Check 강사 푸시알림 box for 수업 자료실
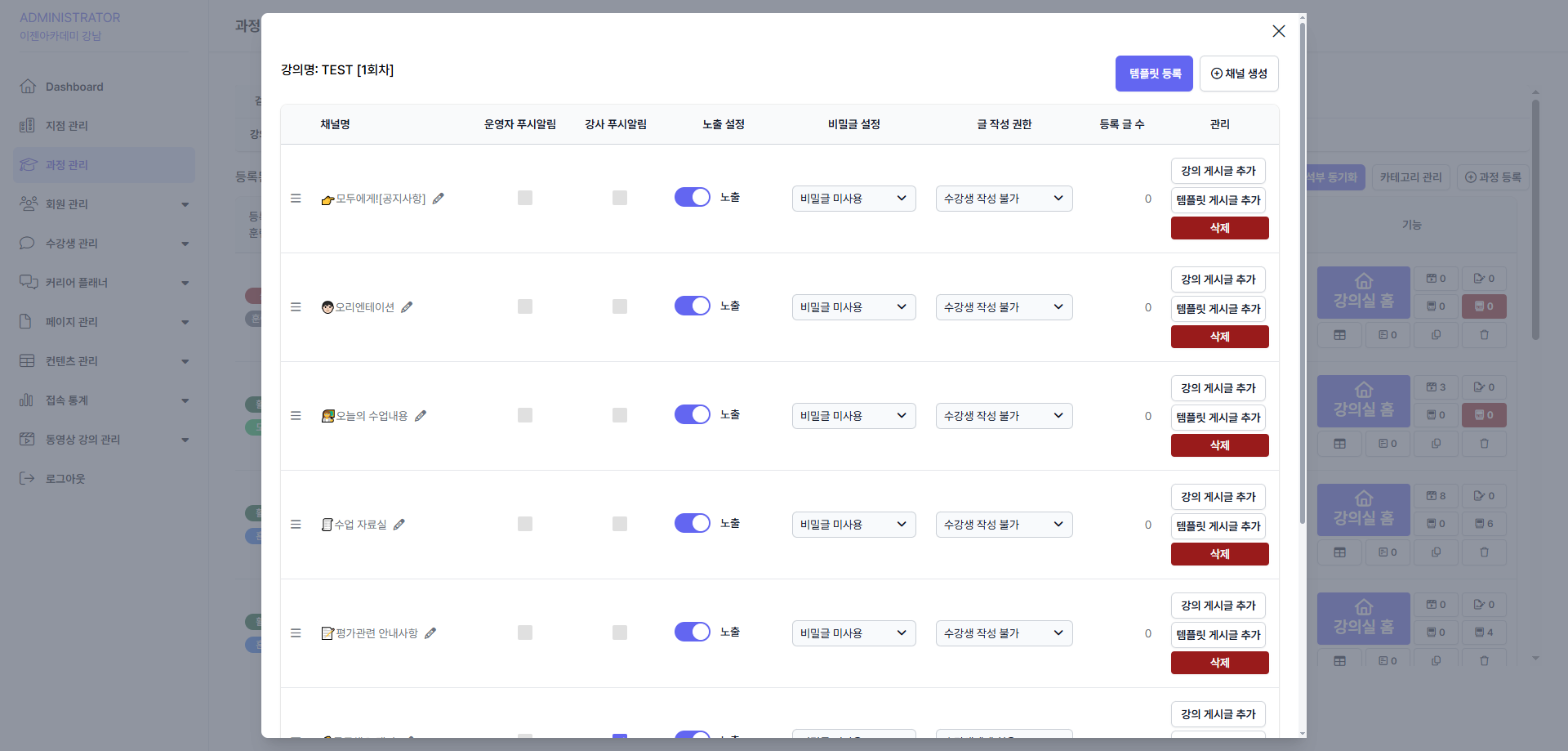The width and height of the screenshot is (1568, 751). click(x=620, y=524)
